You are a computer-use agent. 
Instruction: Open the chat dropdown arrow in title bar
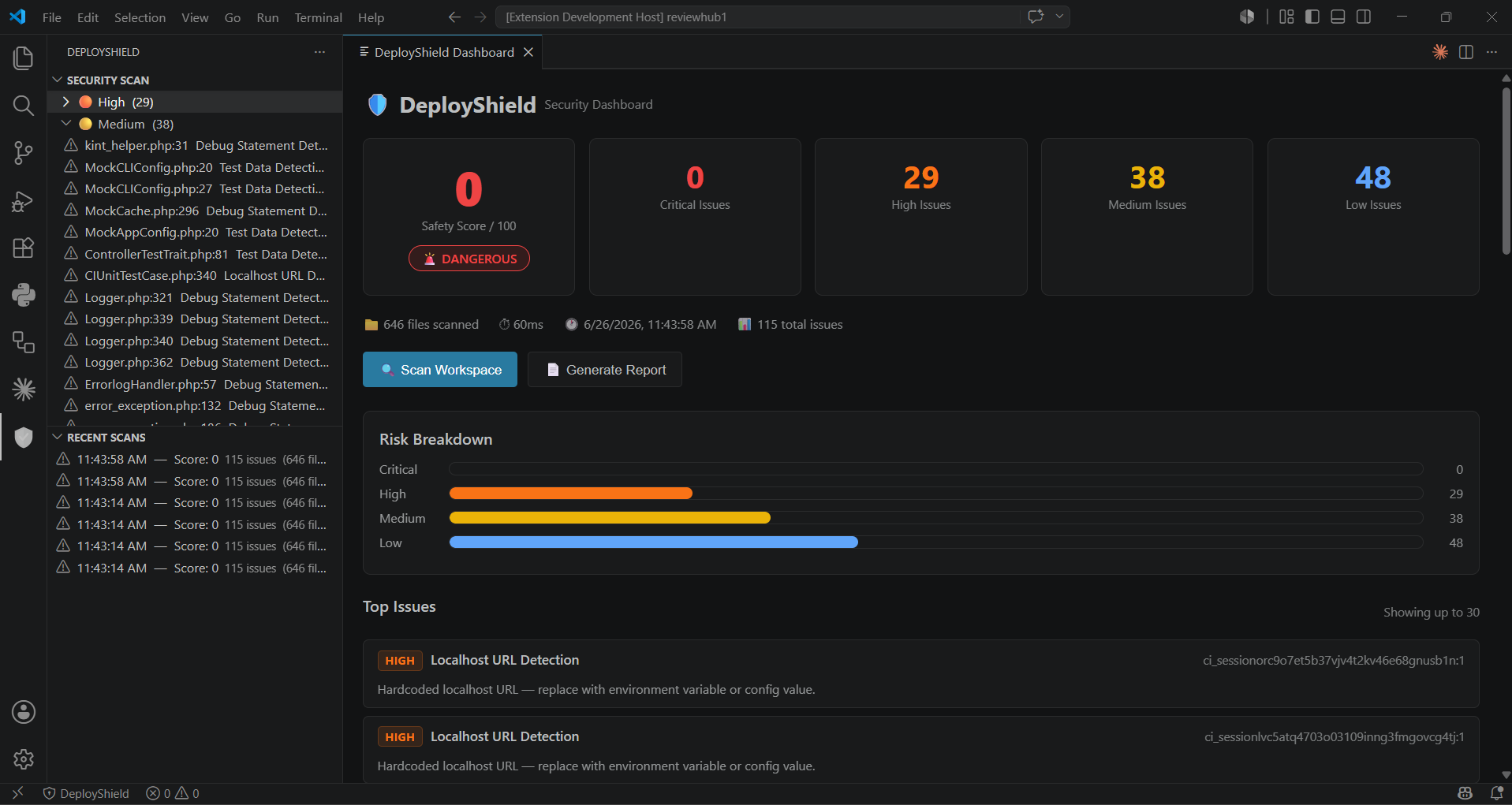point(1059,17)
